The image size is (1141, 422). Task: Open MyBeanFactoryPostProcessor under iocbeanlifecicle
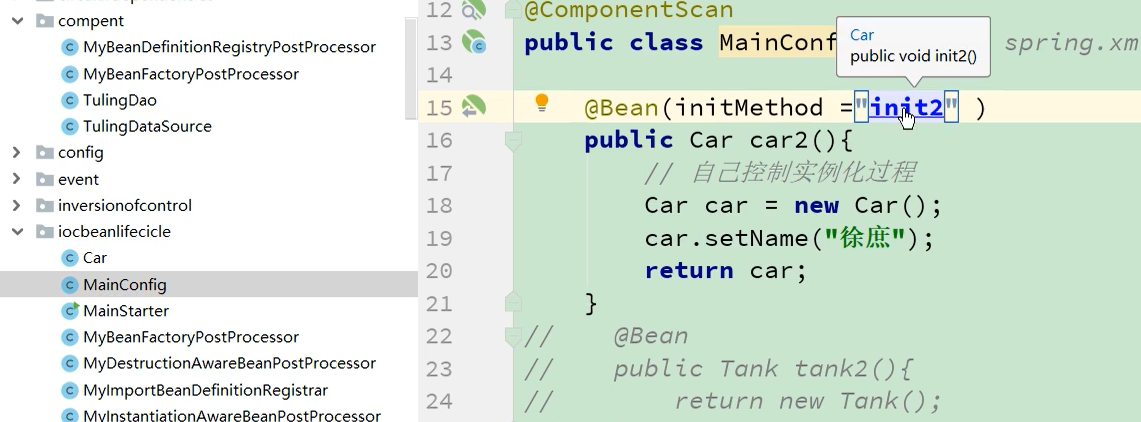191,337
